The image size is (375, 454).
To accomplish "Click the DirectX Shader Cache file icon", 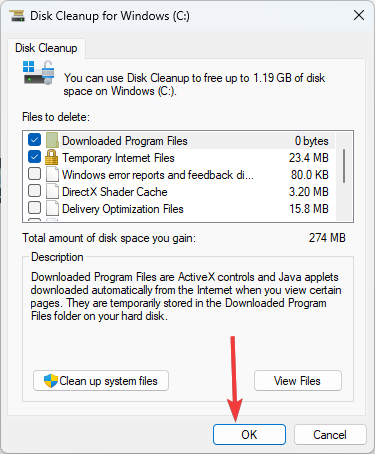I will pos(52,191).
